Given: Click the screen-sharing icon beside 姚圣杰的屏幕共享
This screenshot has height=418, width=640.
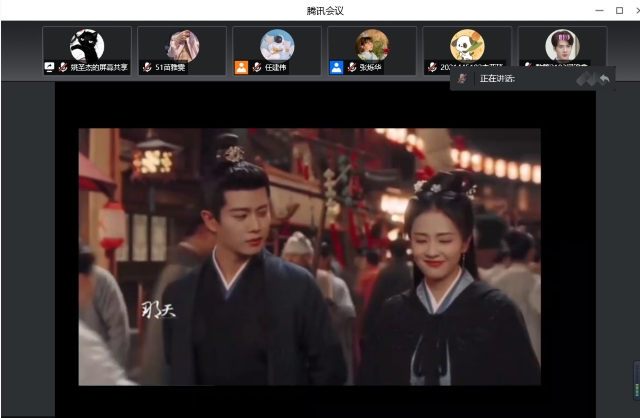Looking at the screenshot, I should pos(49,67).
